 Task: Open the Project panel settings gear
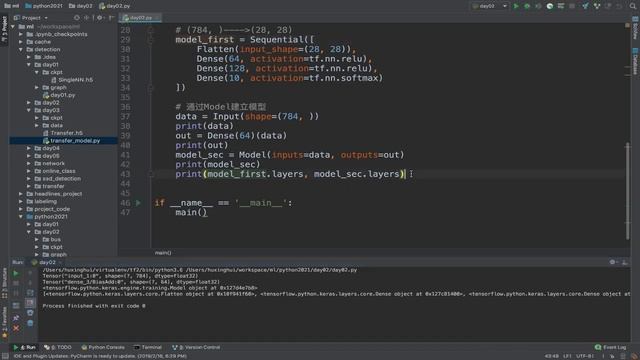pos(100,18)
